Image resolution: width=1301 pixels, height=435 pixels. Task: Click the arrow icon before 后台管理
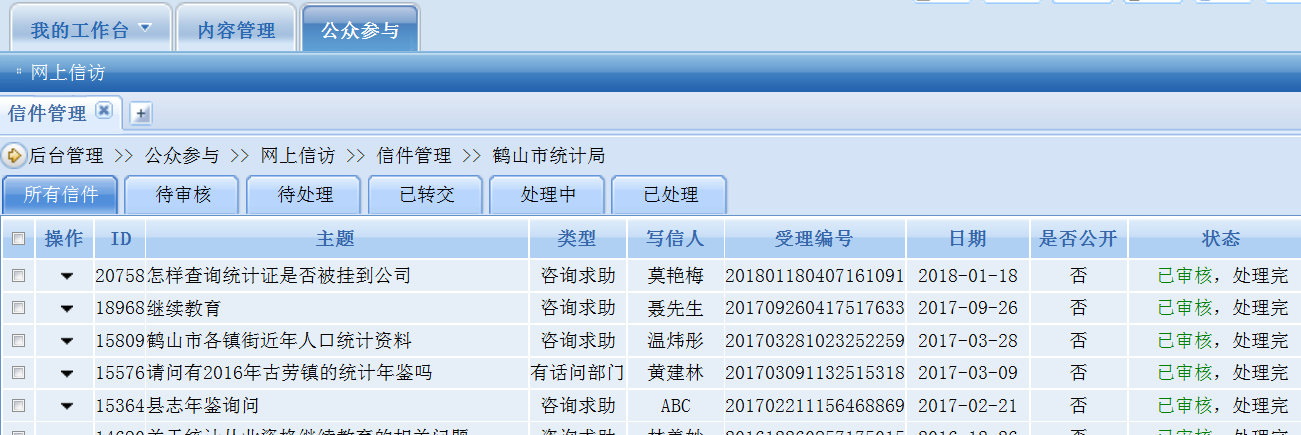click(14, 156)
